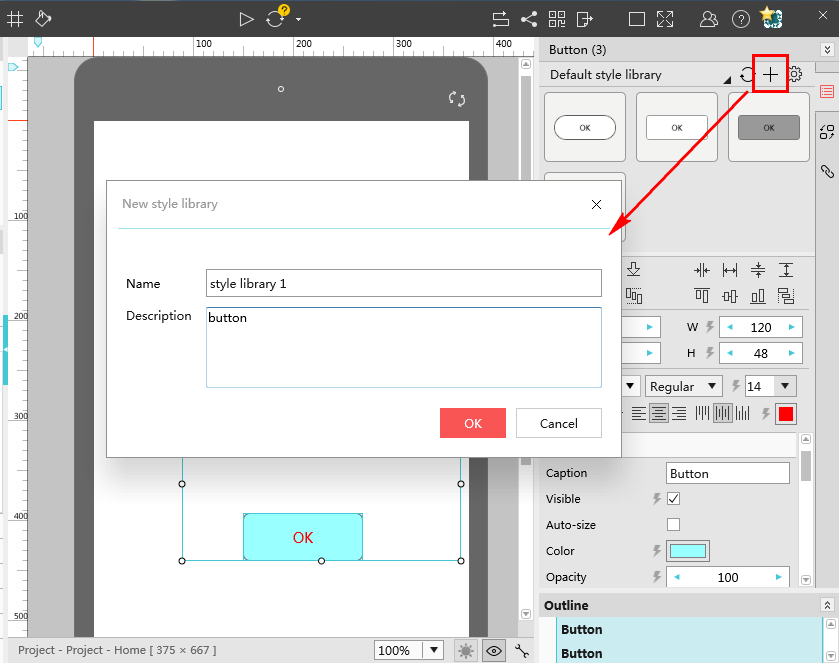
Task: Run the project with play button
Action: click(246, 20)
